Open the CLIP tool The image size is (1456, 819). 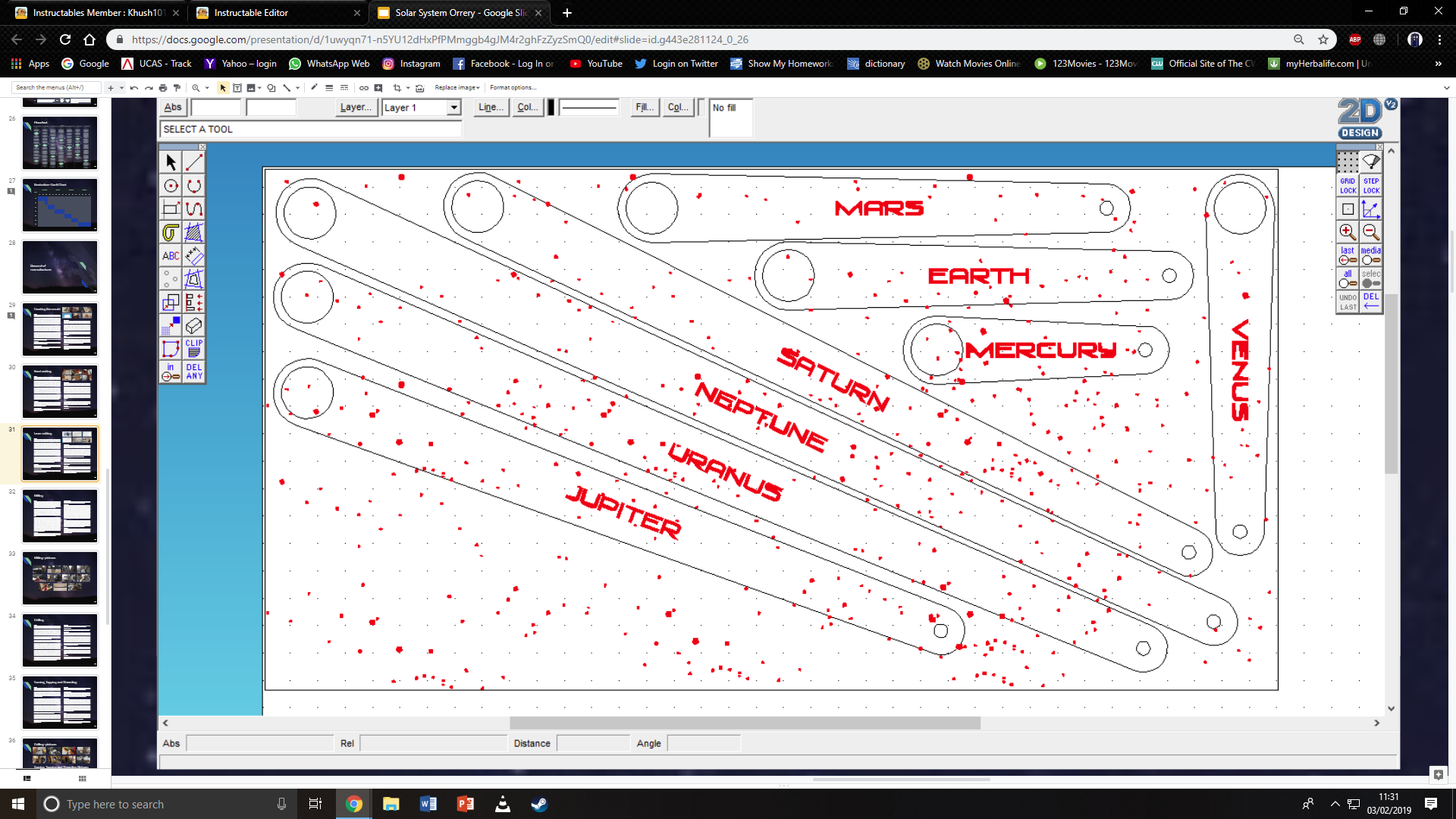pos(194,347)
